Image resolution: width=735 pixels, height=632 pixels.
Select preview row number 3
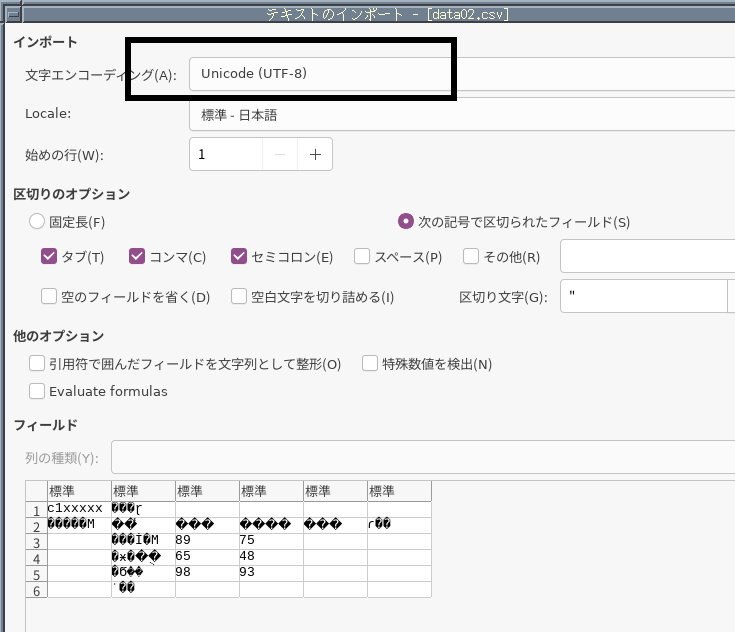(x=37, y=542)
